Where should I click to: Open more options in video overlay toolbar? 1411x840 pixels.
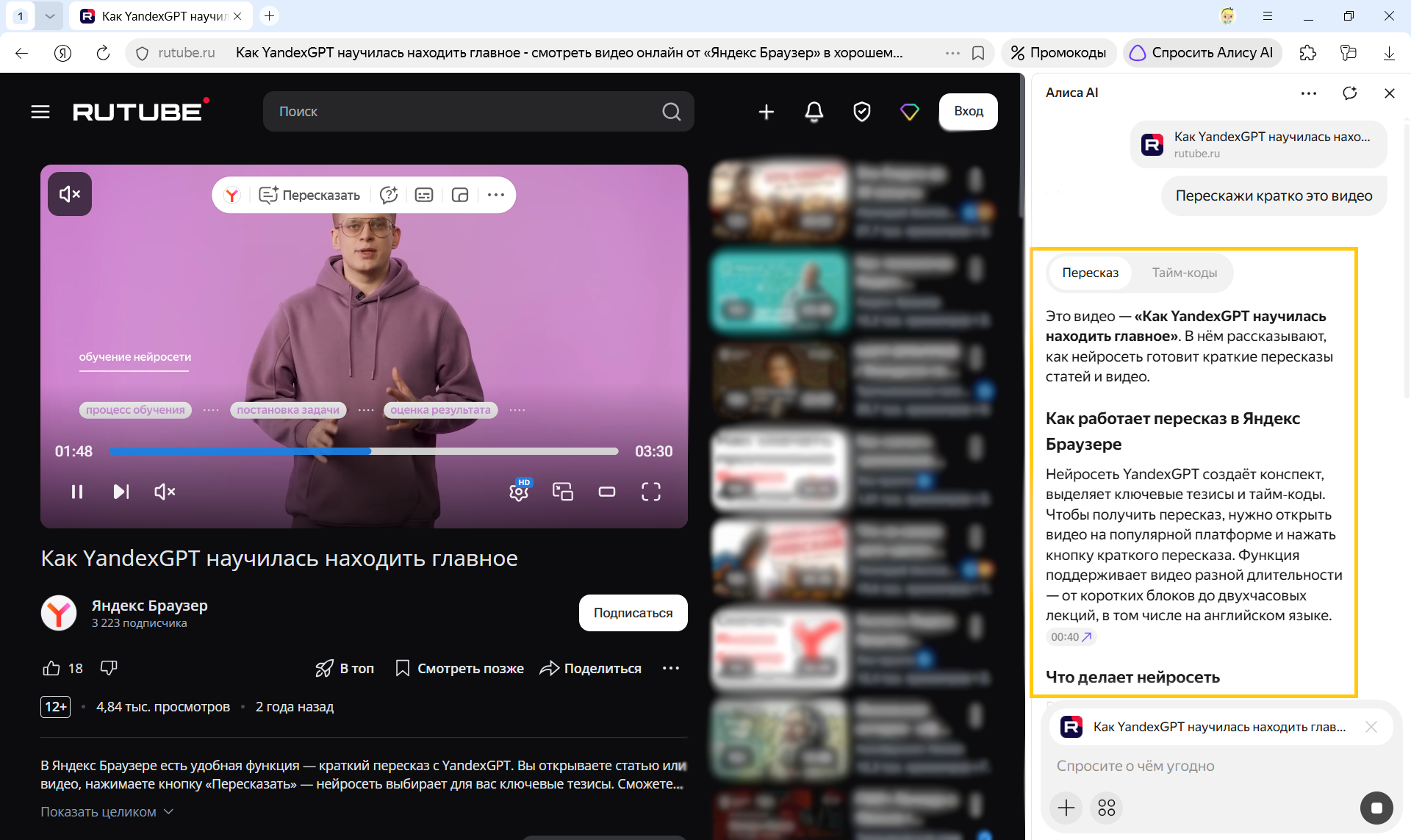[x=496, y=195]
